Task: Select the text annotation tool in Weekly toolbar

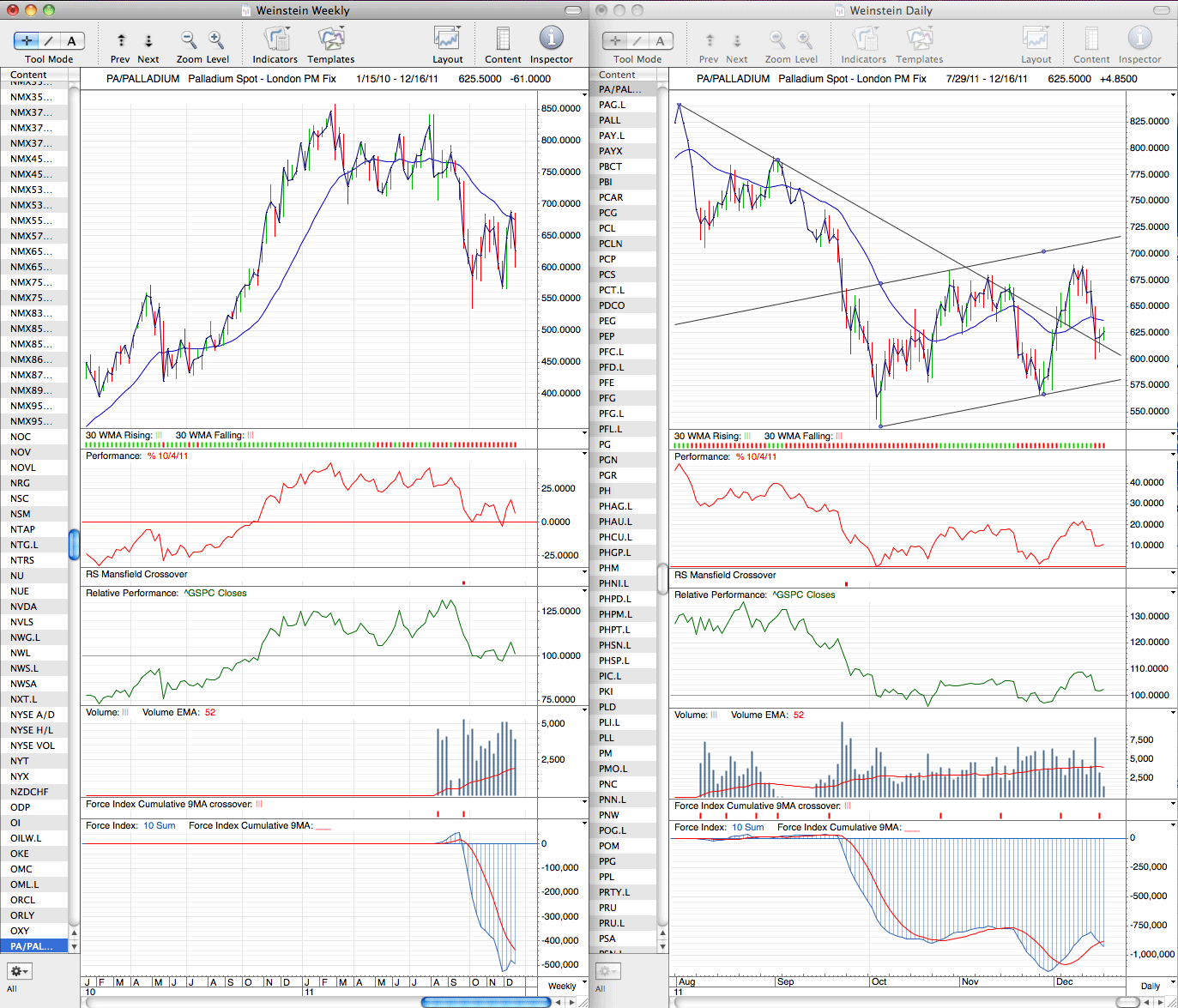Action: (72, 40)
